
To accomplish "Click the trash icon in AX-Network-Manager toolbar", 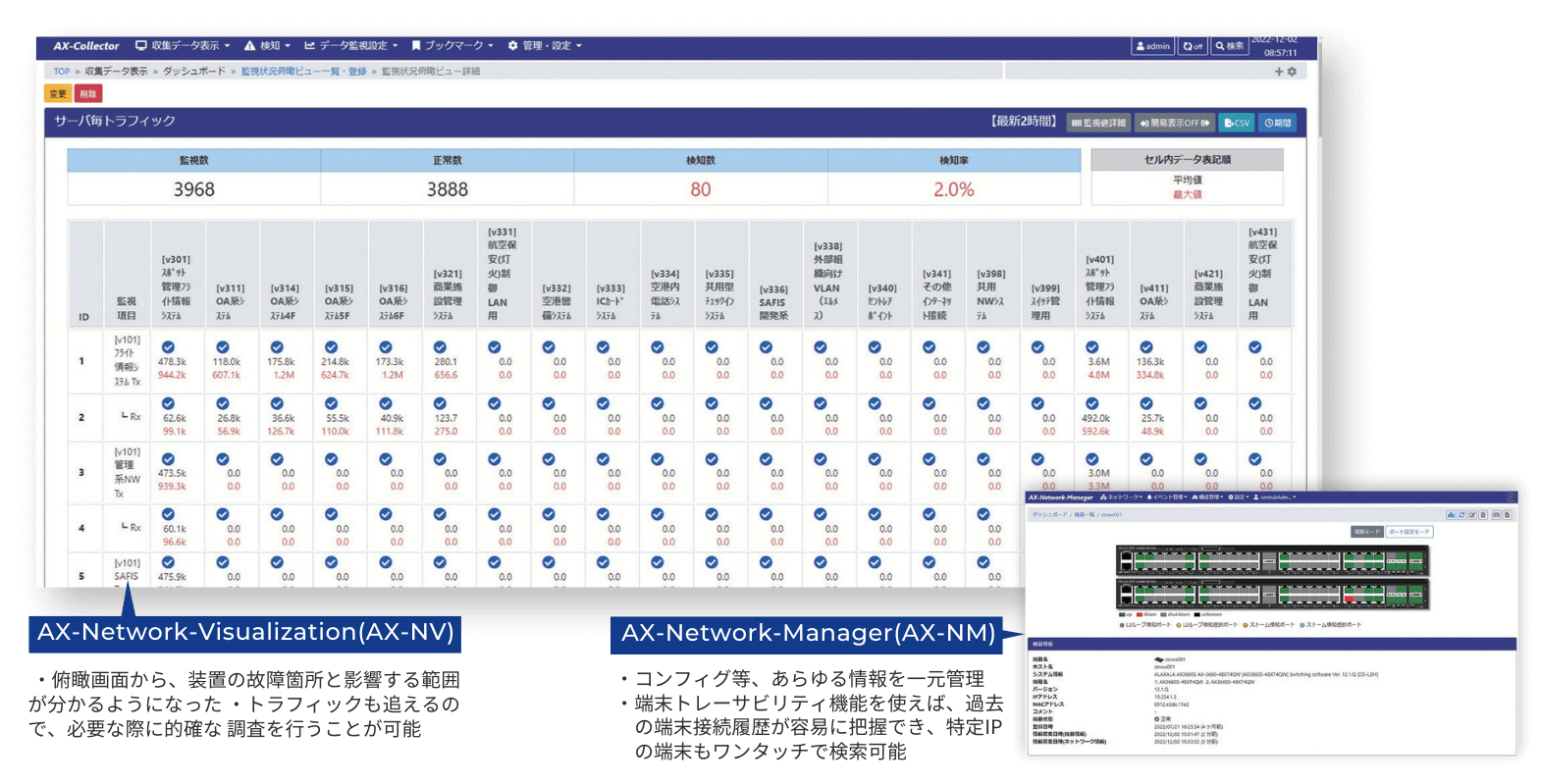I will (x=1483, y=515).
